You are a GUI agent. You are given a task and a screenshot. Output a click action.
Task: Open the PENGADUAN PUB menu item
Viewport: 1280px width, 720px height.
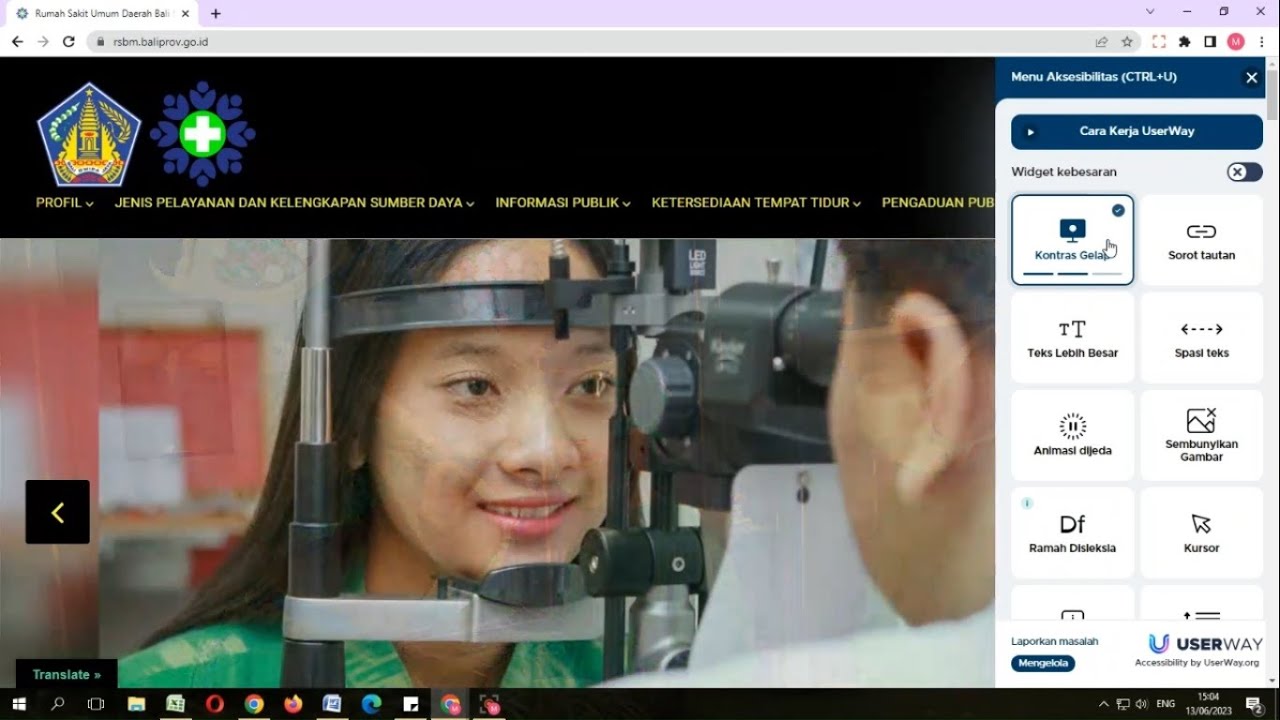[x=938, y=203]
